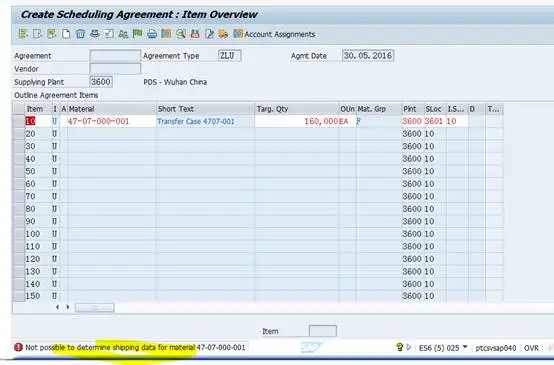Click material cell 47-07-000-001
Screen dimensions: 554x365
(112, 121)
